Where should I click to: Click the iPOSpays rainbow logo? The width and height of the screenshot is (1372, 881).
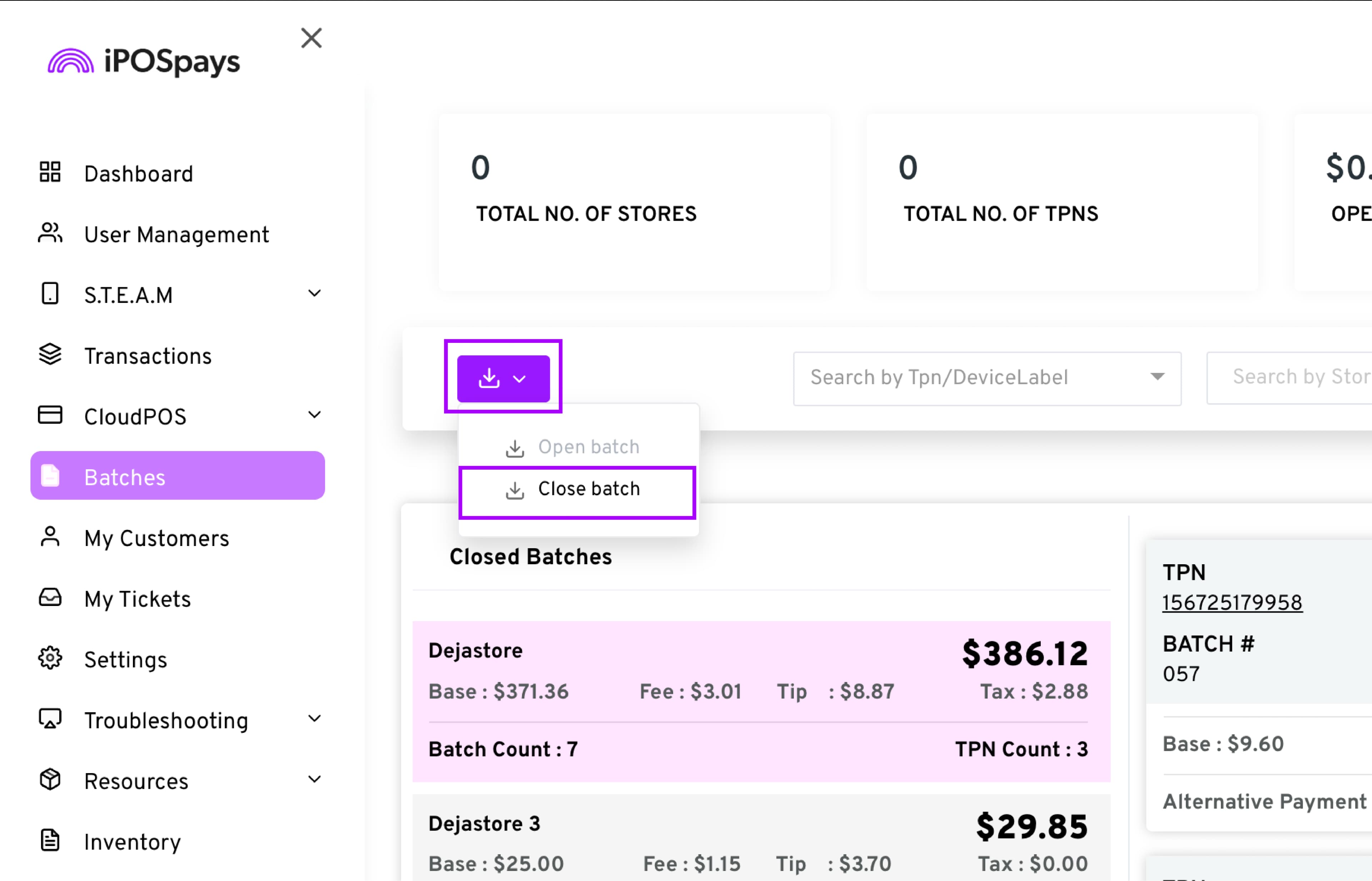[x=71, y=61]
